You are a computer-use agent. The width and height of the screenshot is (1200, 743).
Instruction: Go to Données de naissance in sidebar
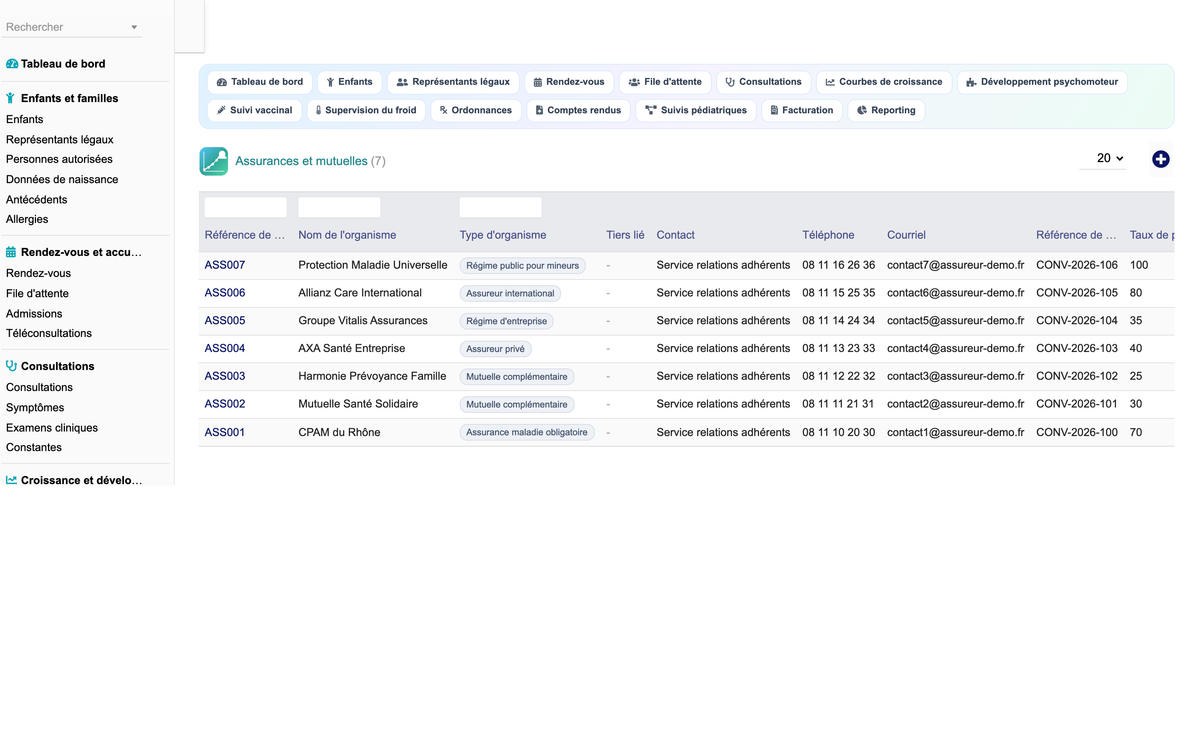tap(62, 179)
